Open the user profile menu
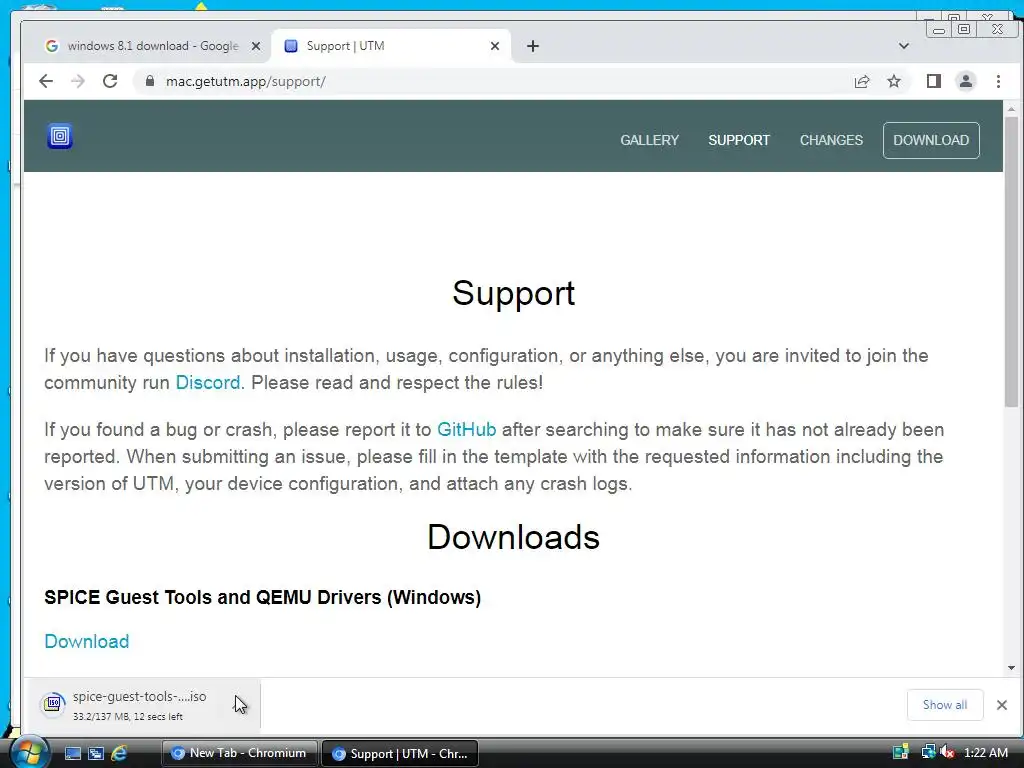 (x=965, y=81)
